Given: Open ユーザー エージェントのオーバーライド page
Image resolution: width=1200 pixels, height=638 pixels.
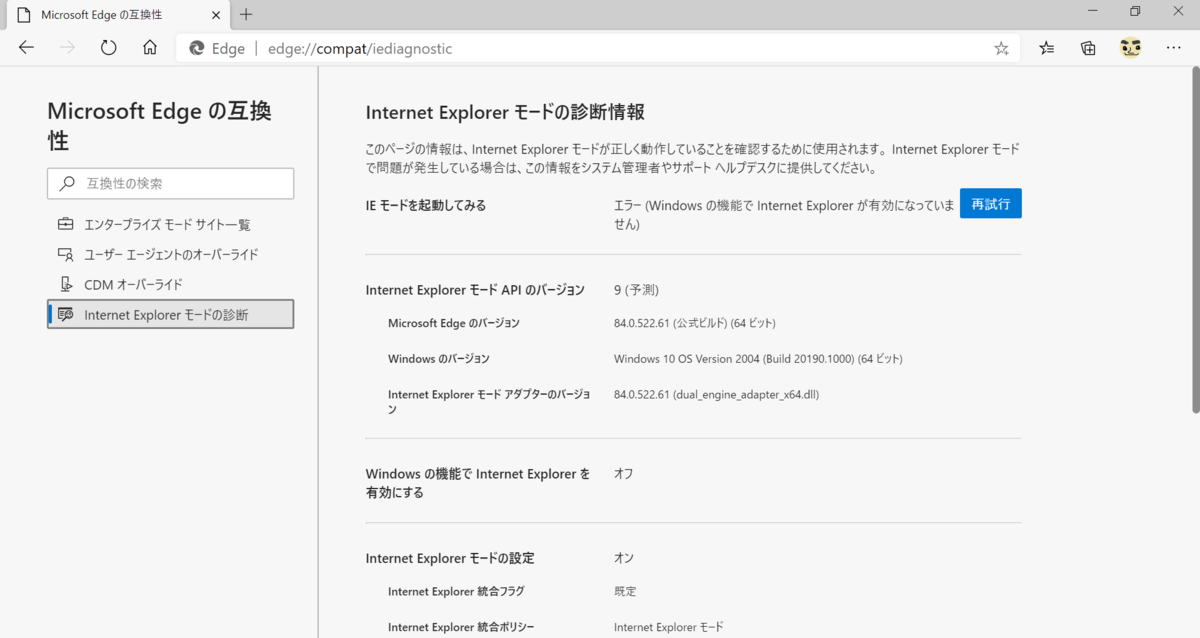Looking at the screenshot, I should point(170,255).
